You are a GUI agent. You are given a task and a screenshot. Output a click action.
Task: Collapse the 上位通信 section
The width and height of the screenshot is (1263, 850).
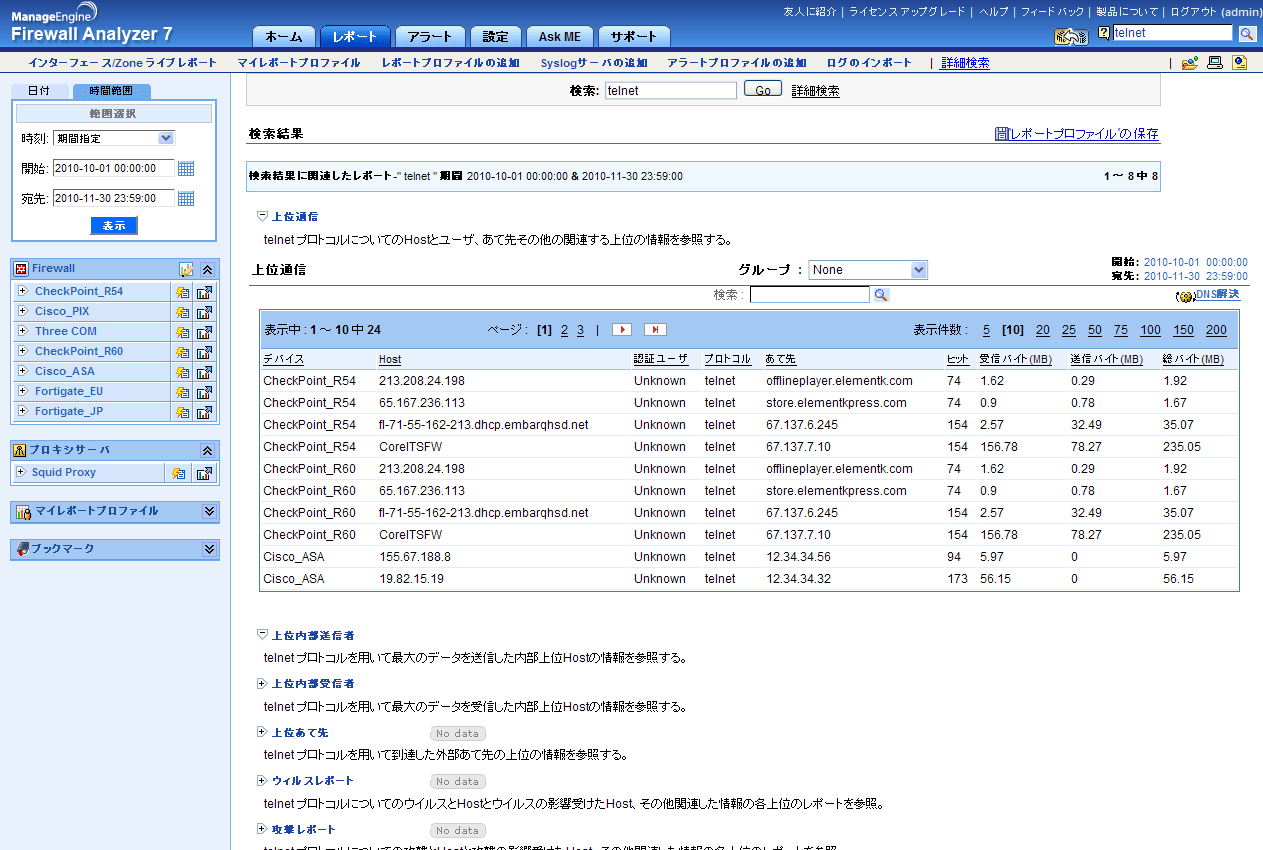click(262, 216)
